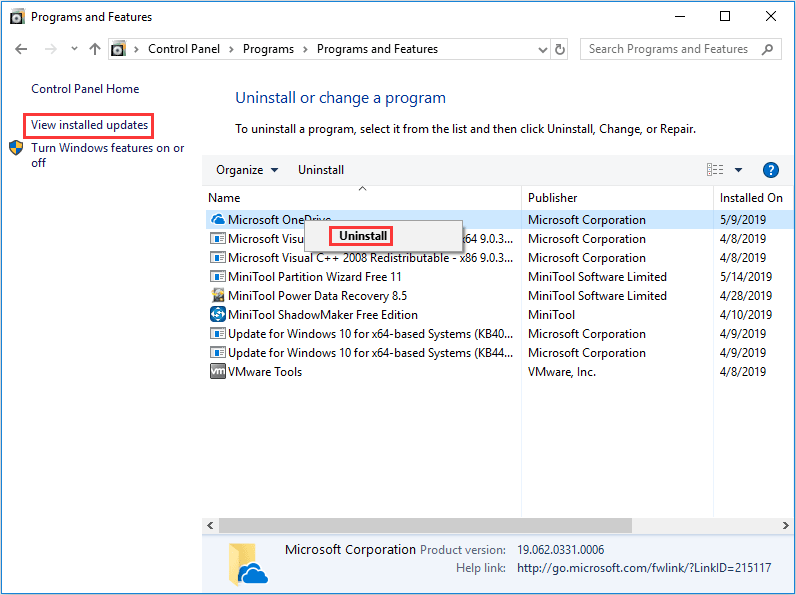Expand the view options dropdown arrow

pos(738,170)
